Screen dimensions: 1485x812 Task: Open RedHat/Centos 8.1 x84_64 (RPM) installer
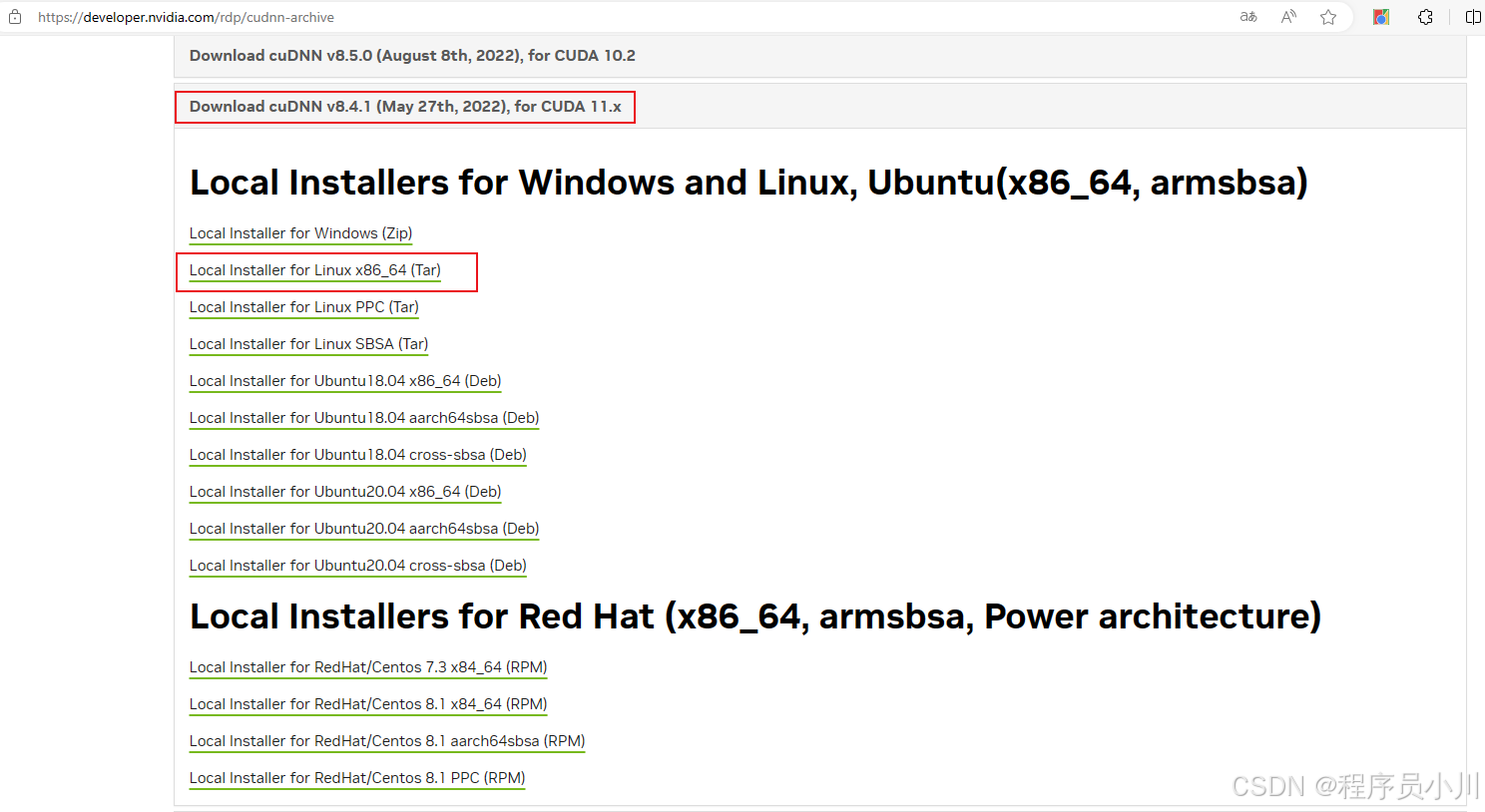368,704
